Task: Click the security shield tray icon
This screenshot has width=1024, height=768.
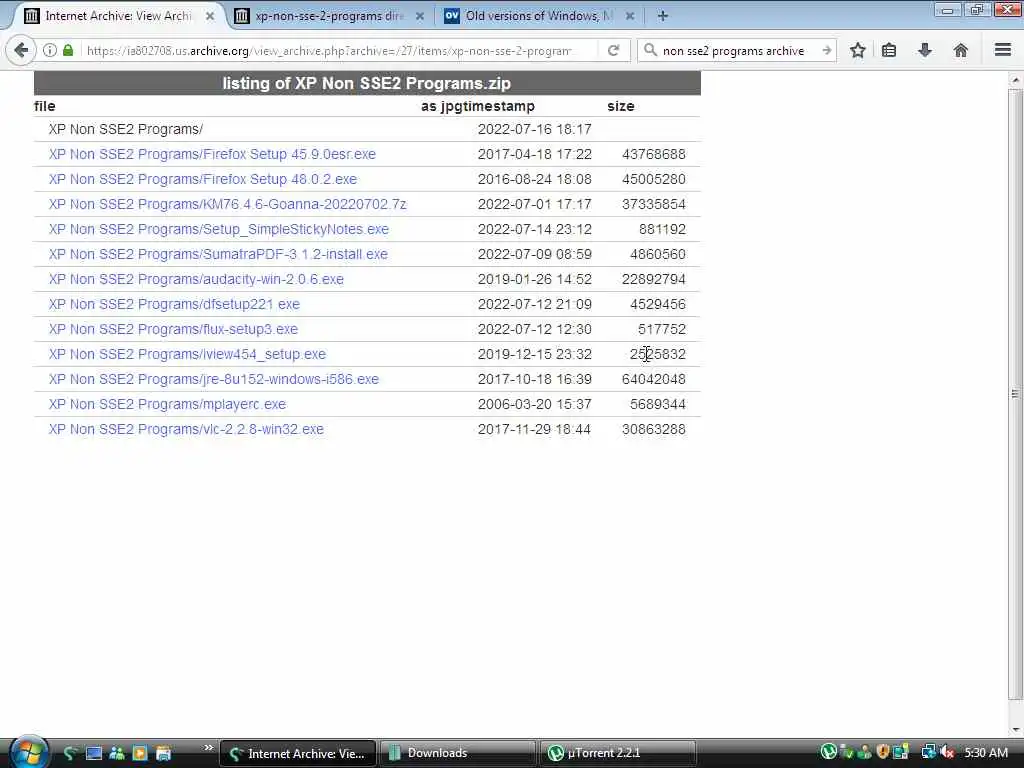Action: tap(883, 752)
